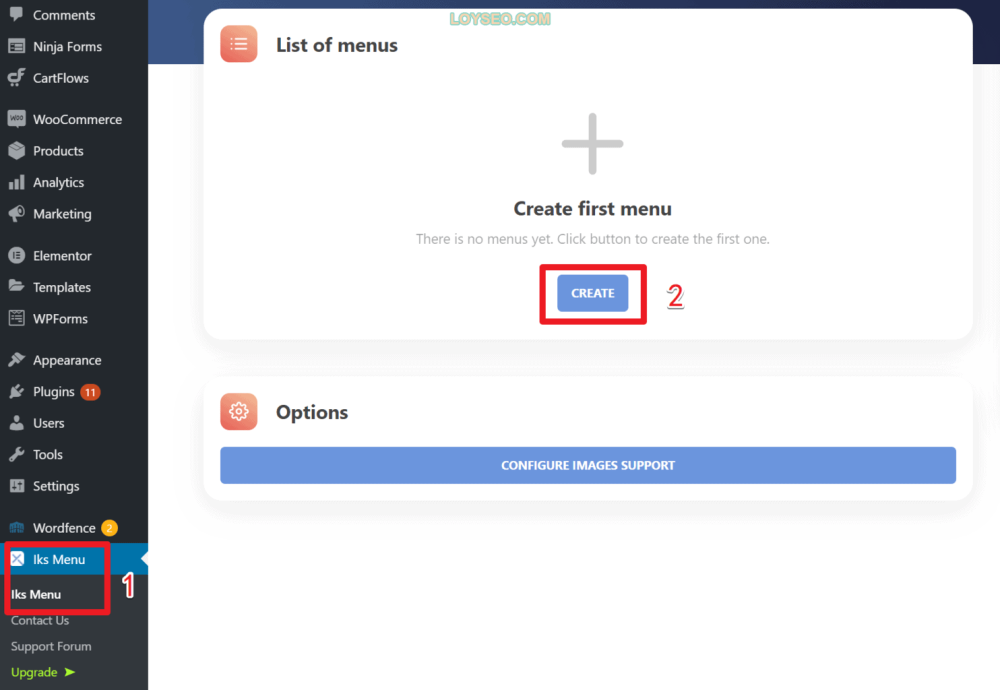Click the Elementor icon in sidebar
The width and height of the screenshot is (1000, 690).
[x=17, y=255]
